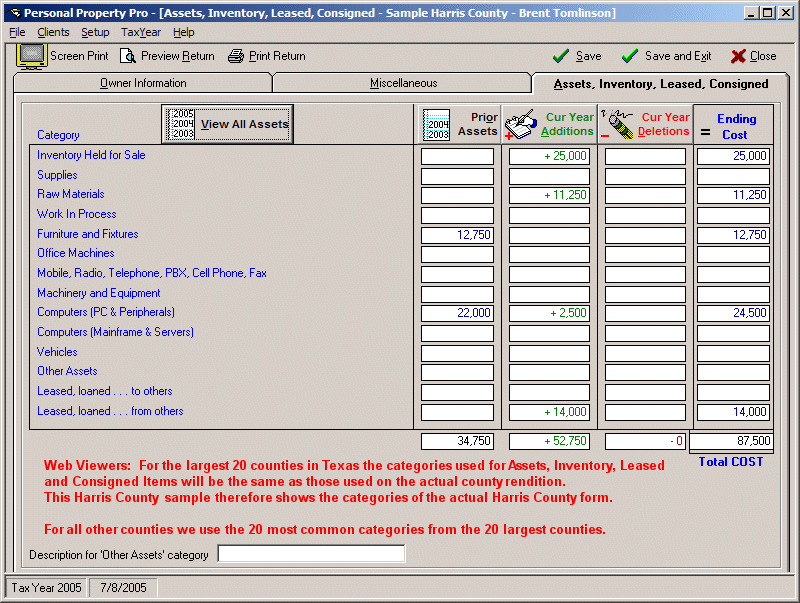800x603 pixels.
Task: Click the Save and Exit checkmark icon
Action: 630,56
